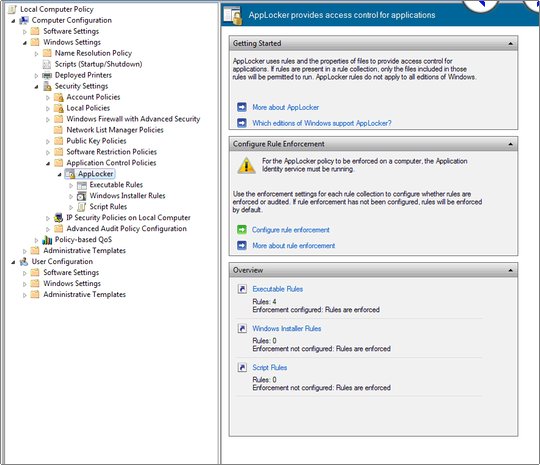Screen dimensions: 540x465
Task: Click the yellow warning triangle icon
Action: (x=246, y=166)
